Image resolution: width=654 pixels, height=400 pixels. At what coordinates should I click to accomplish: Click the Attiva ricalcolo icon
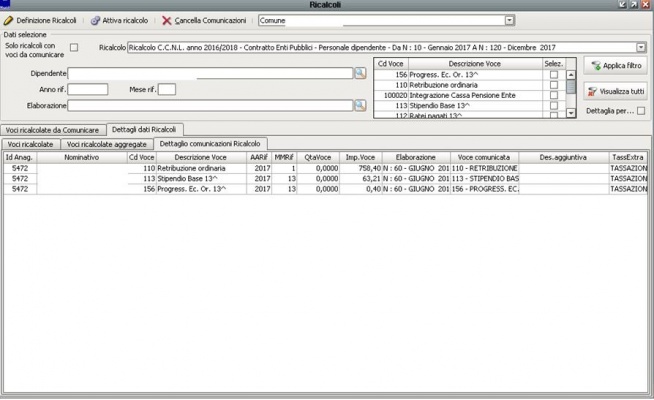(96, 20)
